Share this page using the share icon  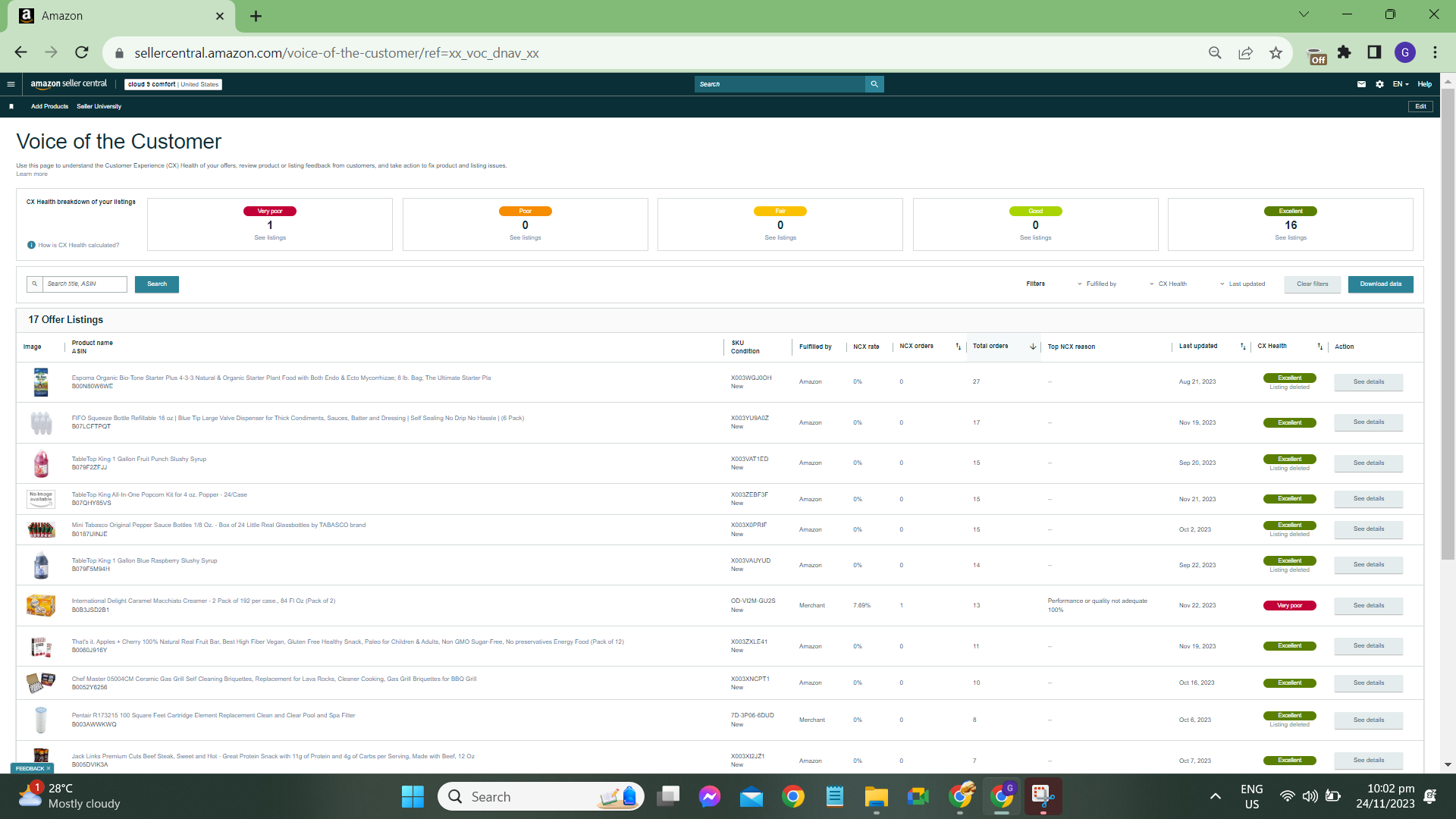pos(1245,52)
